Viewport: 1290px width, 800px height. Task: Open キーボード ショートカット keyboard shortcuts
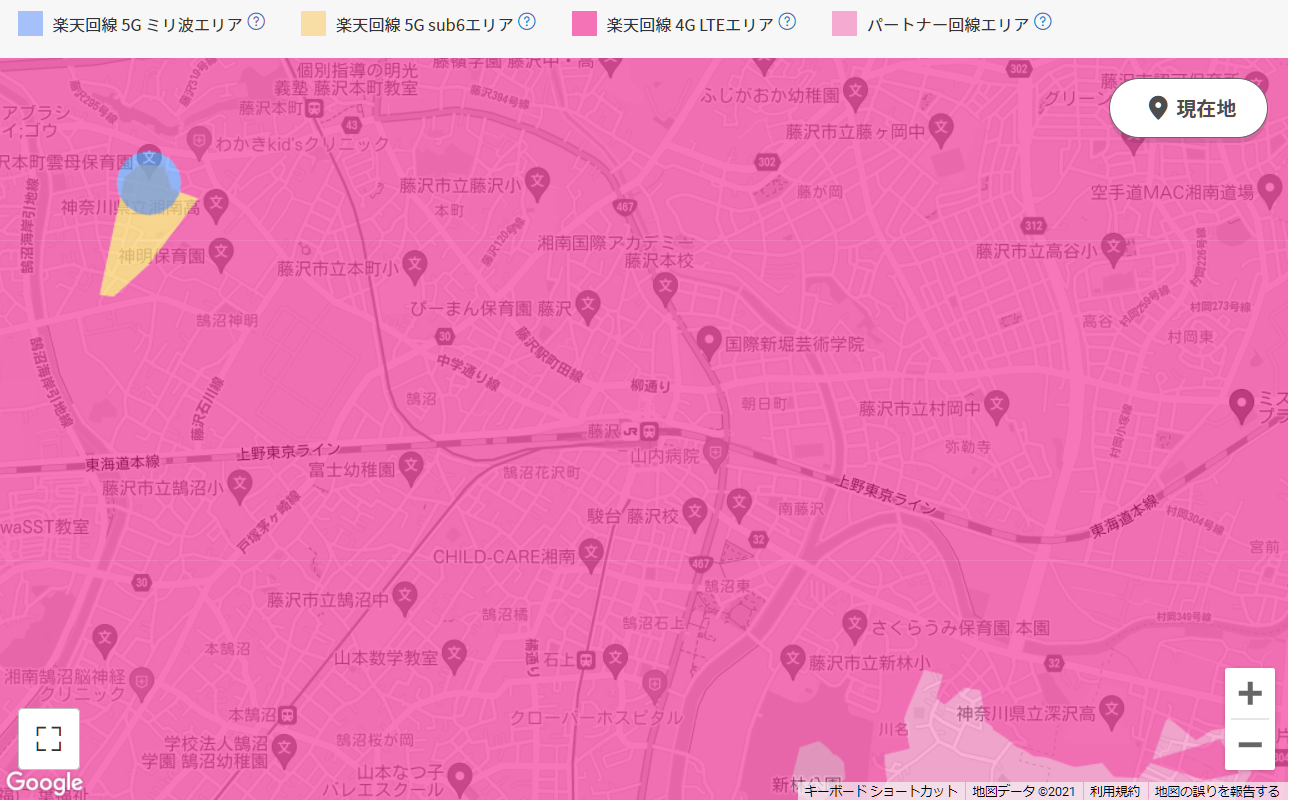[x=881, y=791]
